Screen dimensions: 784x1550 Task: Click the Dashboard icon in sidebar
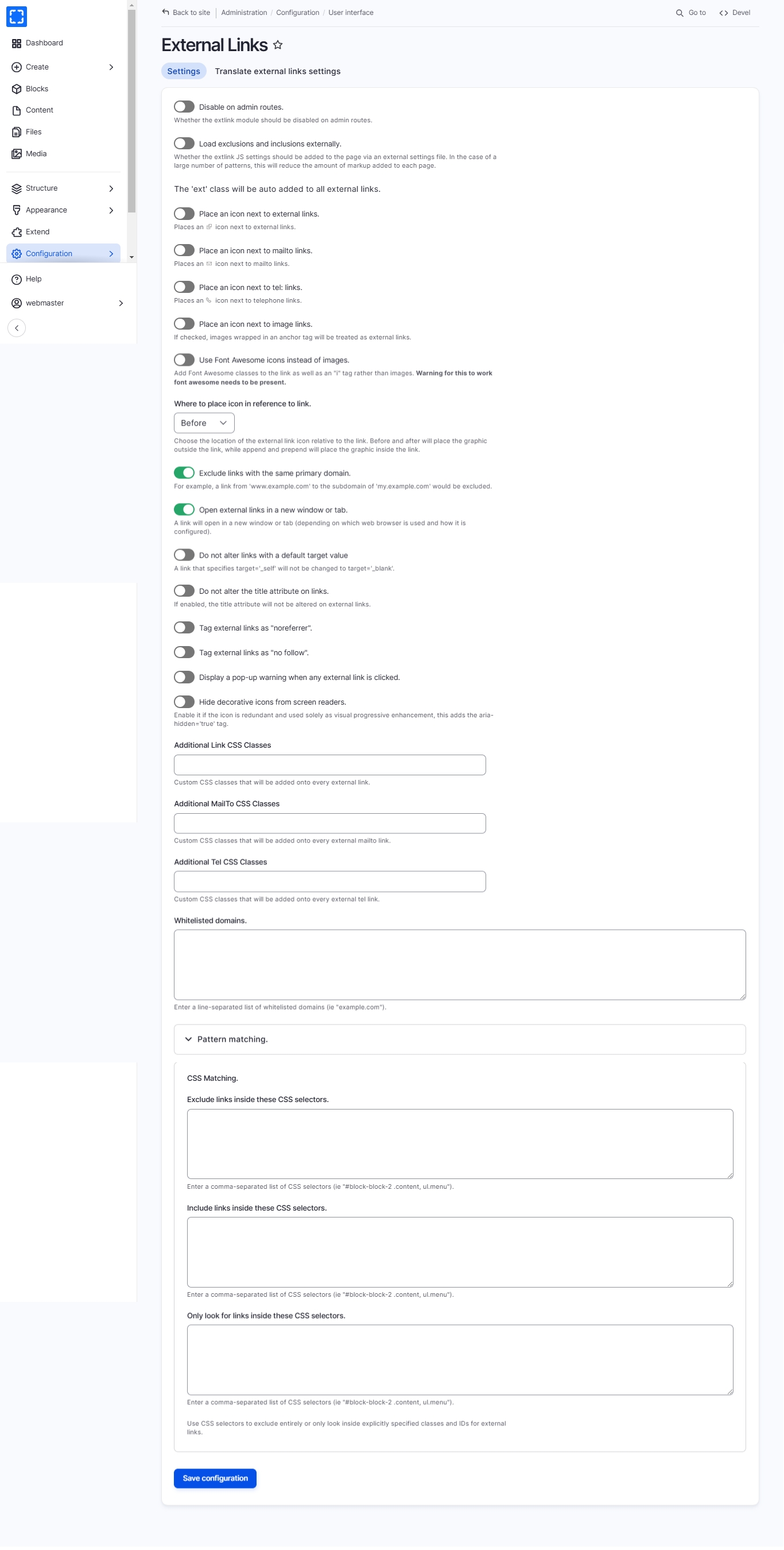point(17,43)
